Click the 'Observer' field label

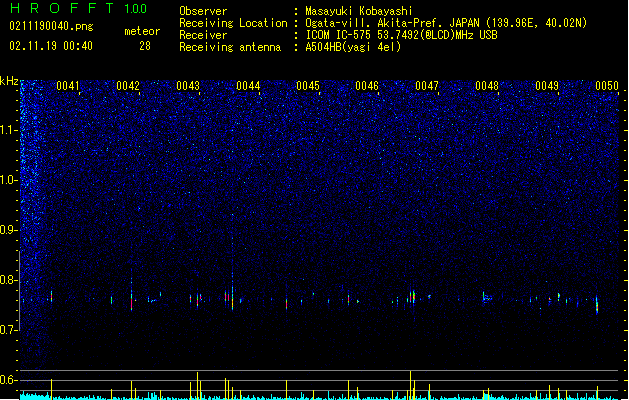click(x=203, y=11)
